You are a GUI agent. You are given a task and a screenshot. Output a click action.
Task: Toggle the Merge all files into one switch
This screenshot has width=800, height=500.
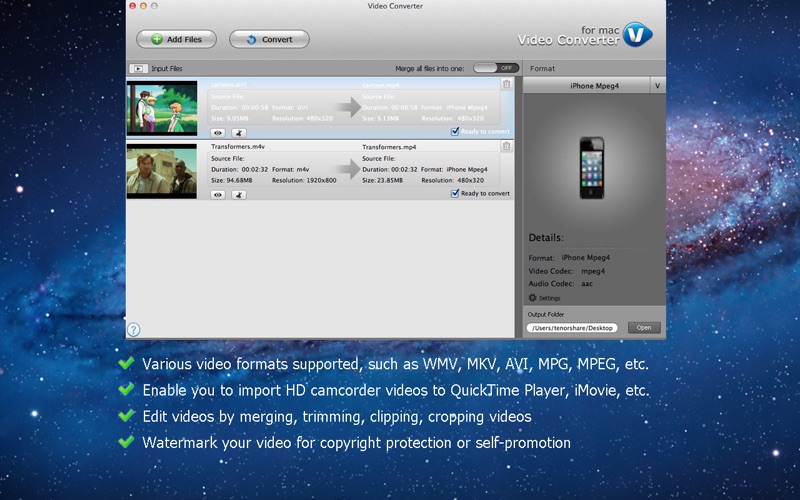coord(496,68)
